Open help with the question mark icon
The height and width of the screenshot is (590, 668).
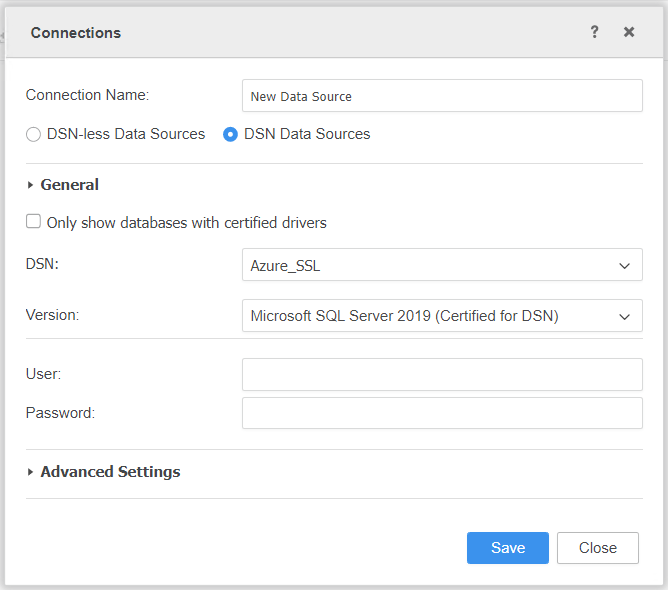tap(594, 32)
